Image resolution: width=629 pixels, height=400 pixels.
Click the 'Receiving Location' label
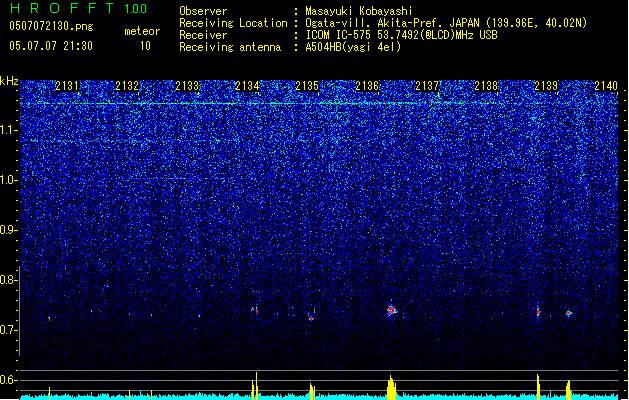(233, 23)
